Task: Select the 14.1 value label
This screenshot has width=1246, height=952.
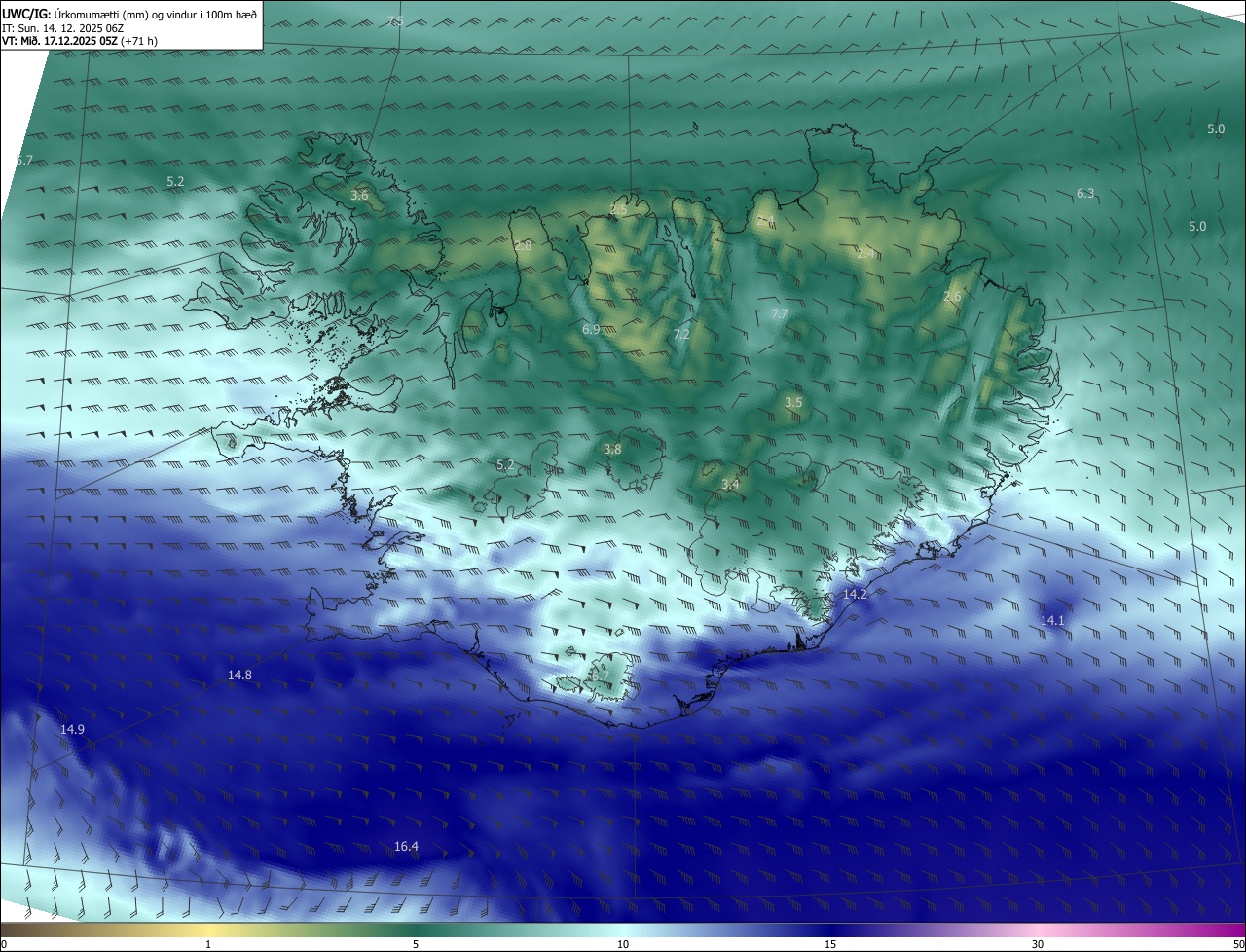Action: tap(1052, 621)
